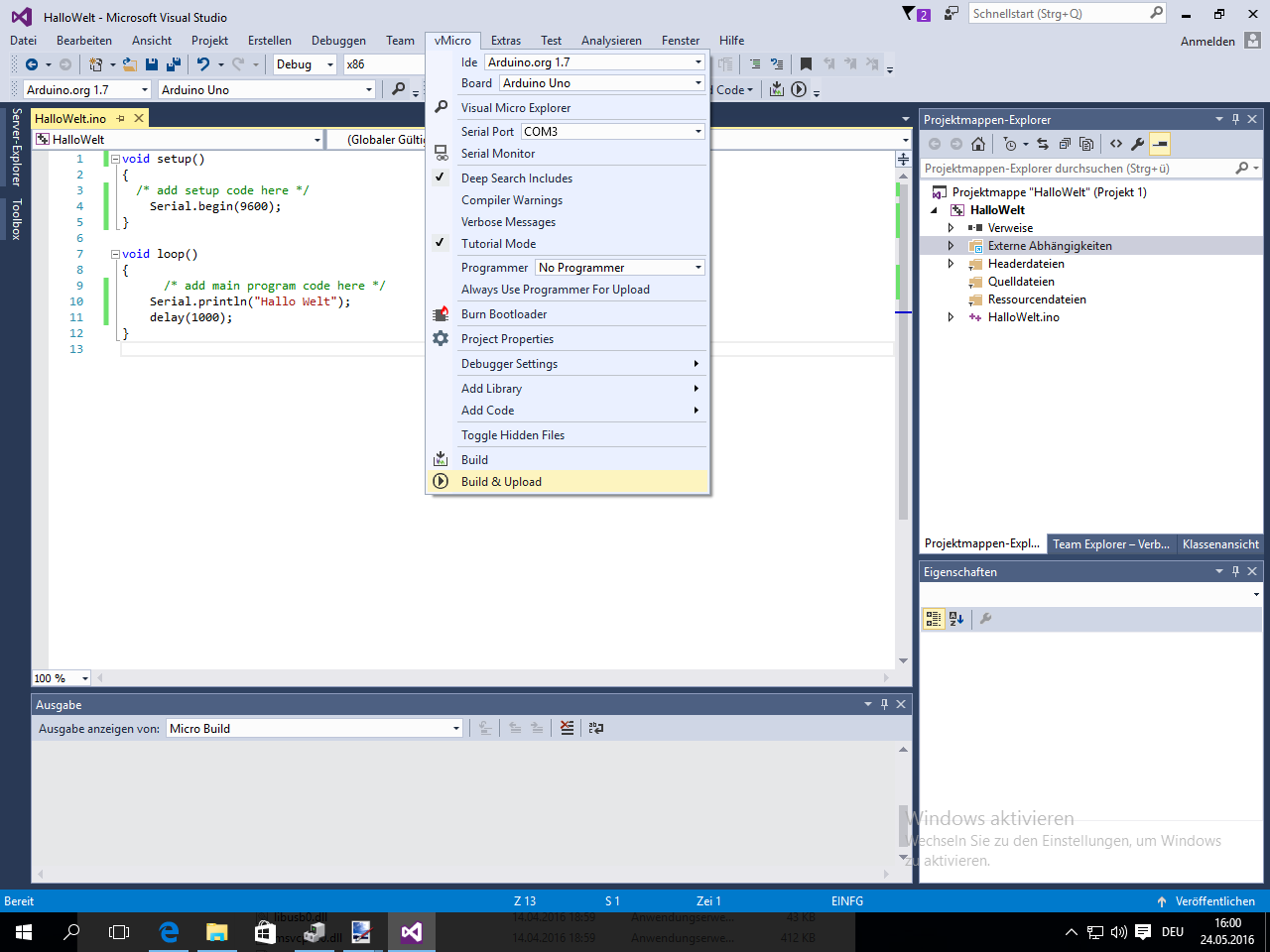
Task: Expand the Headerdateien tree node
Action: (x=951, y=264)
